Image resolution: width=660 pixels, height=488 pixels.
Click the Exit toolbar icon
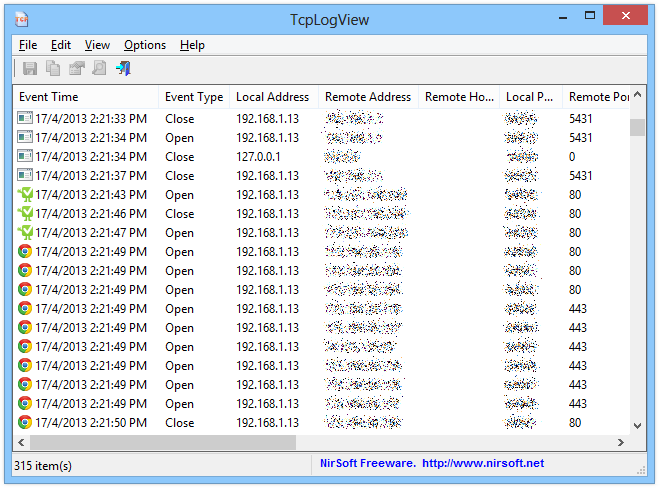[x=123, y=68]
